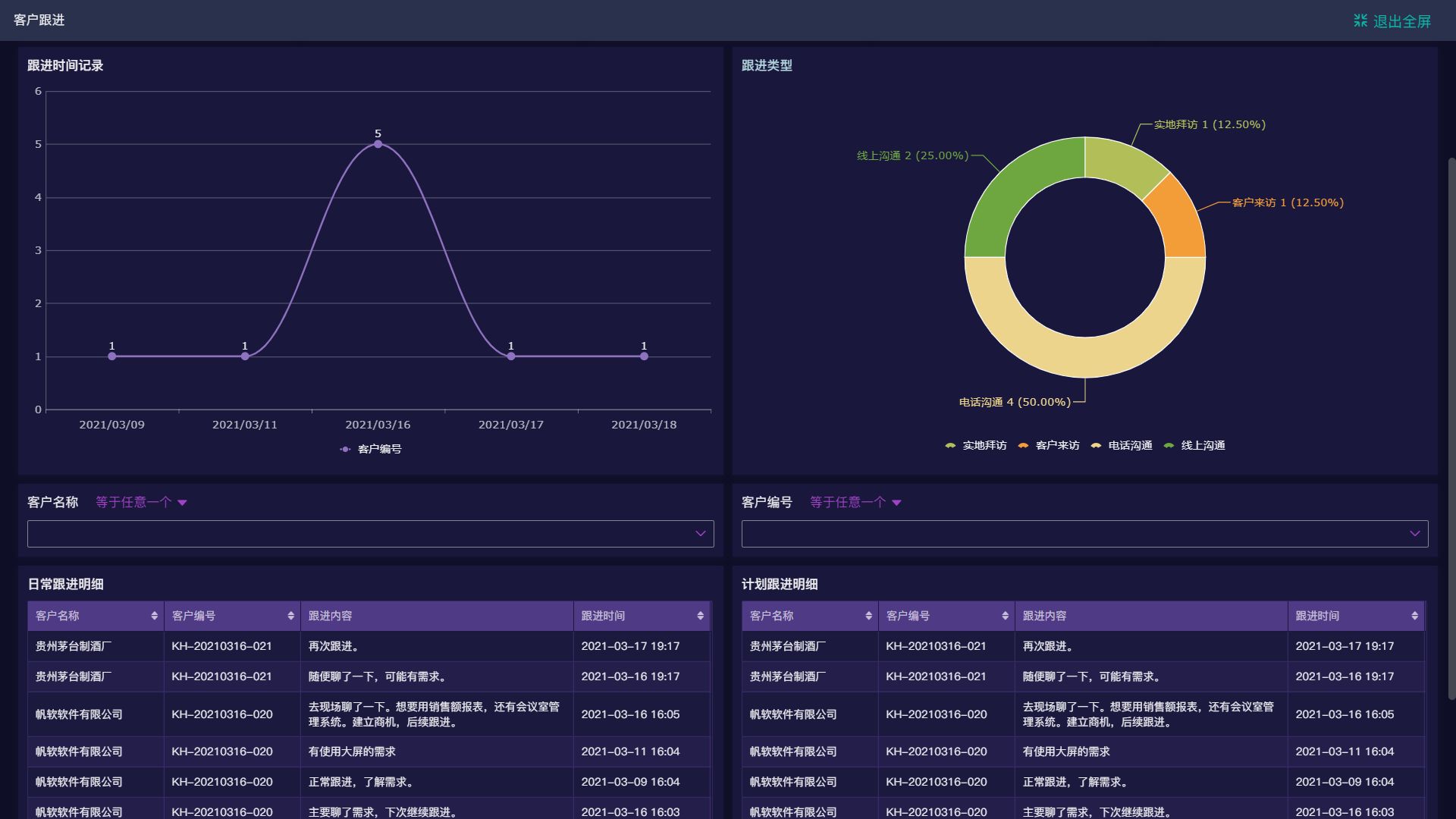Open 客户编号 filter condition dropdown
Viewport: 1456px width, 819px height.
[855, 502]
